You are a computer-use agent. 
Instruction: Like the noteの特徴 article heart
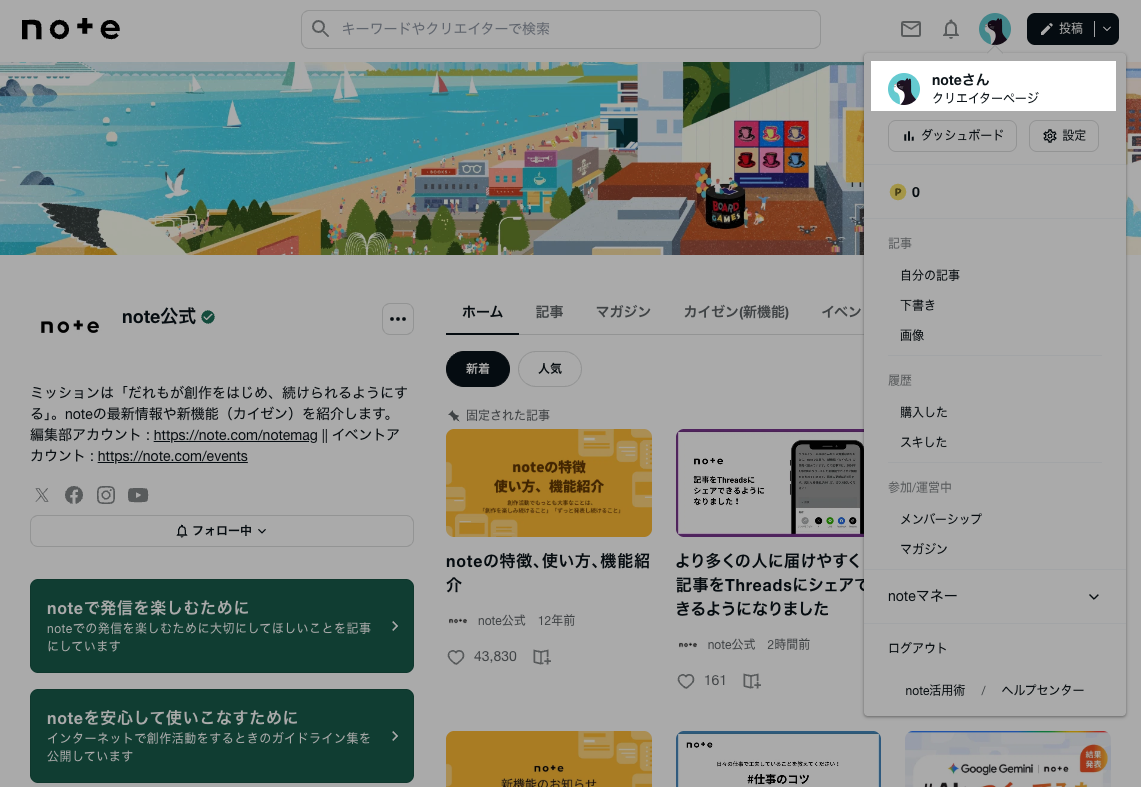tap(456, 657)
